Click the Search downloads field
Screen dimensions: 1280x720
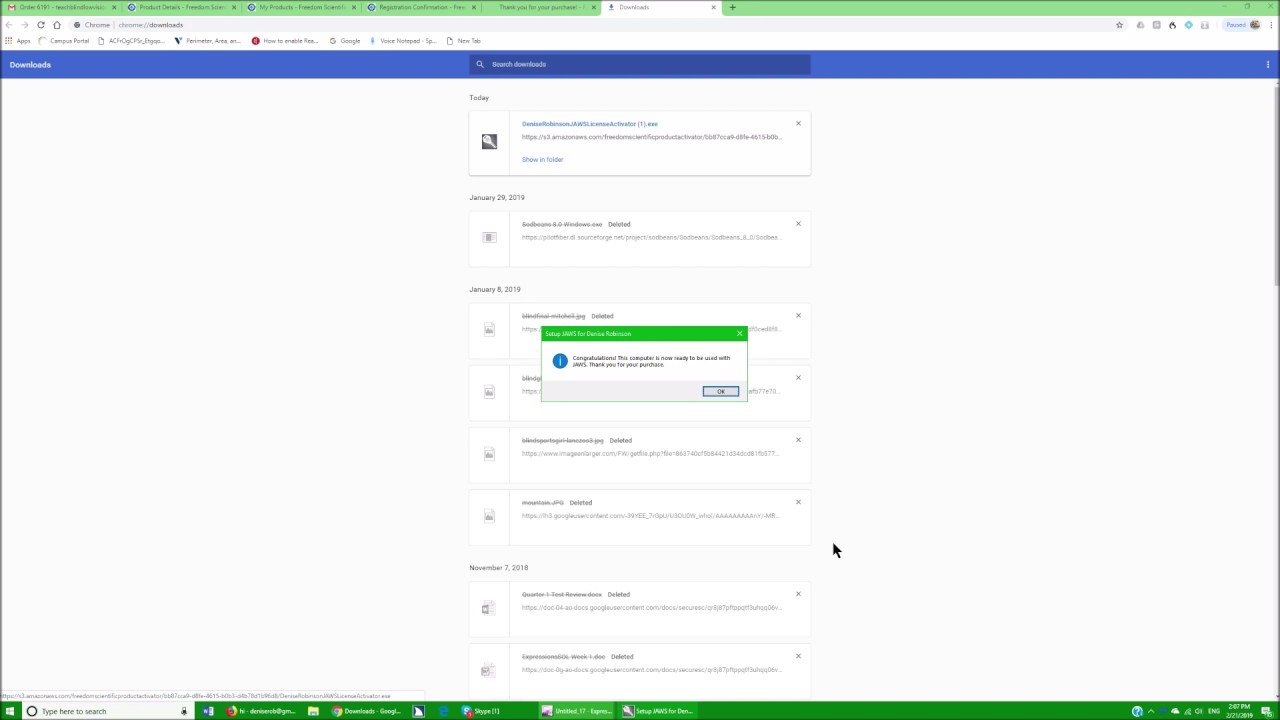640,64
